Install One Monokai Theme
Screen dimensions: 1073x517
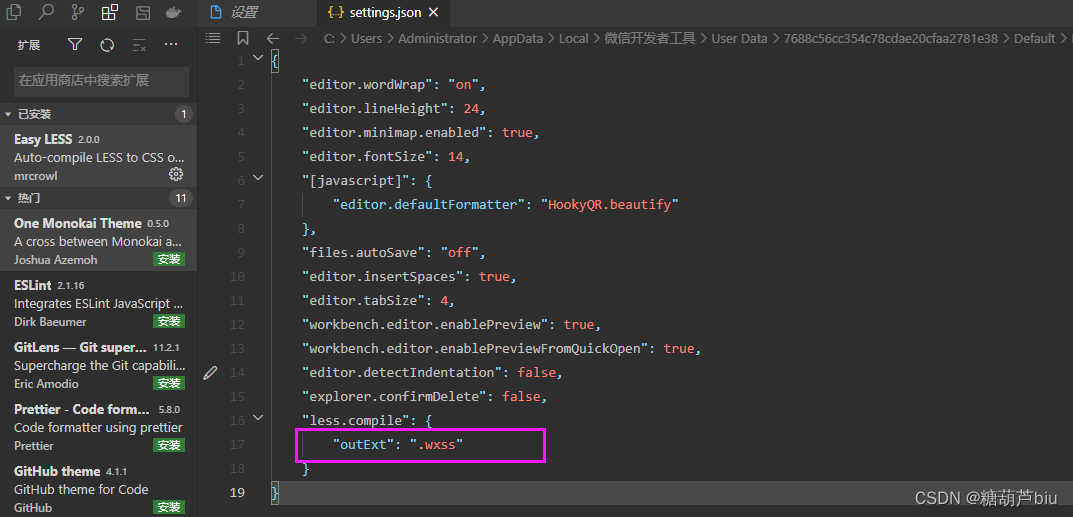169,259
